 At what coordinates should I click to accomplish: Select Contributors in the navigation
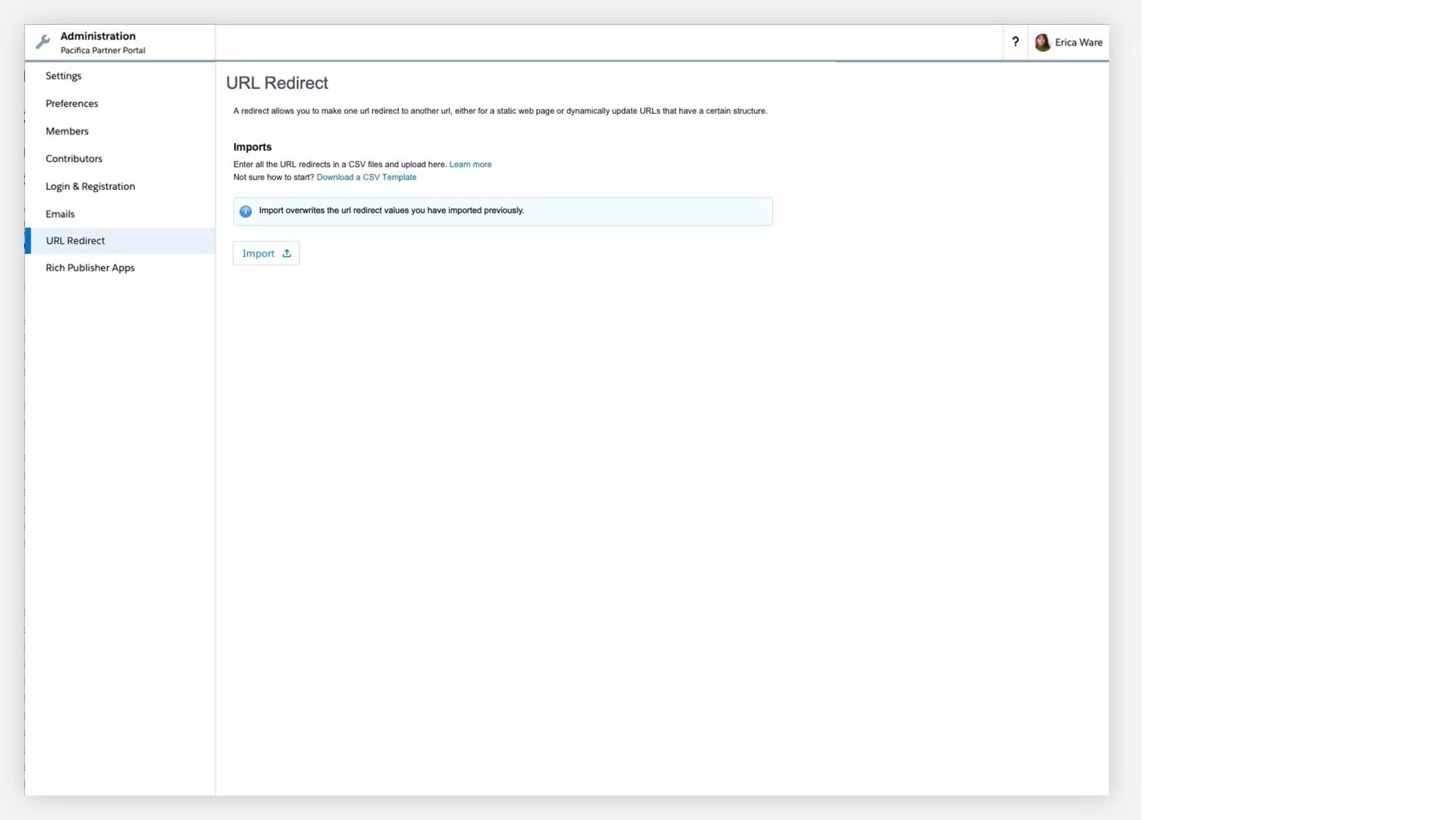point(74,159)
